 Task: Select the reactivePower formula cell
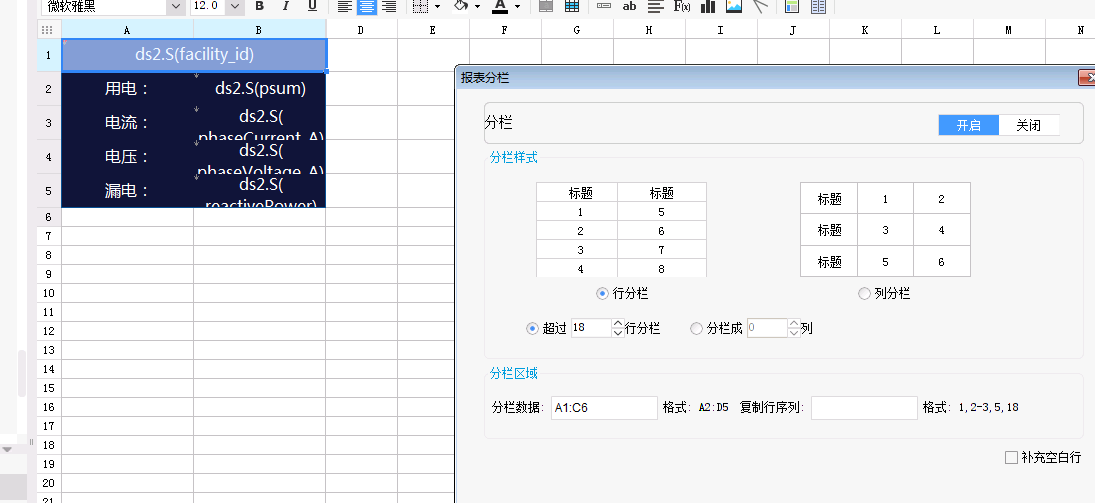pos(260,191)
